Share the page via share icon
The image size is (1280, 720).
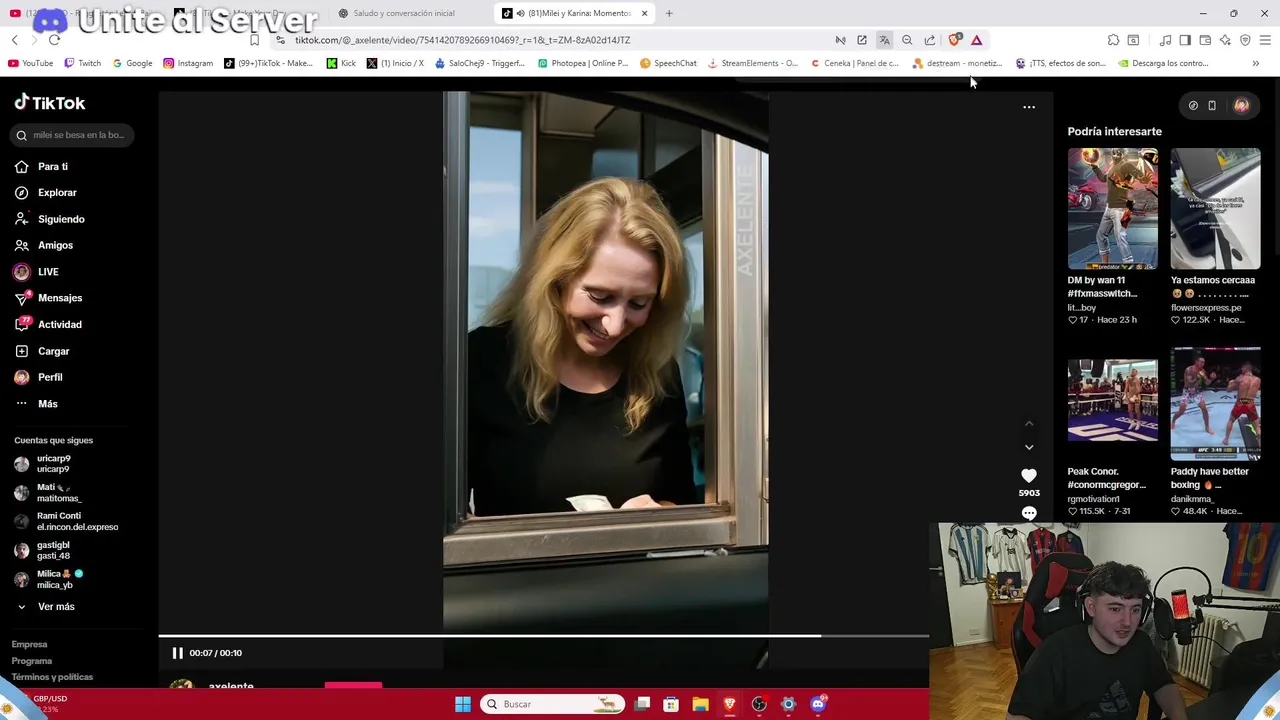[x=930, y=40]
